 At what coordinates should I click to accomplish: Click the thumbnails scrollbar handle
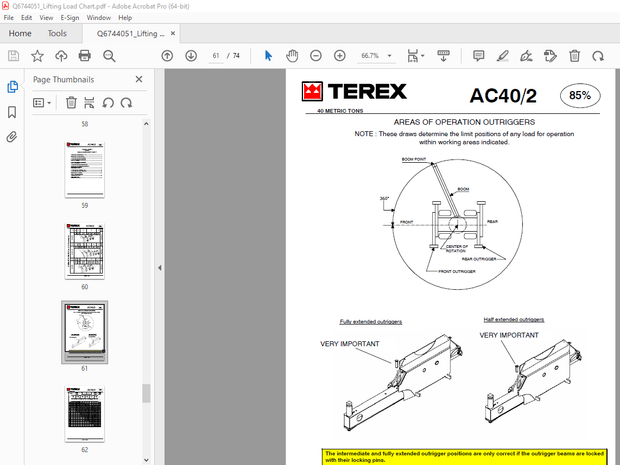coord(146,393)
